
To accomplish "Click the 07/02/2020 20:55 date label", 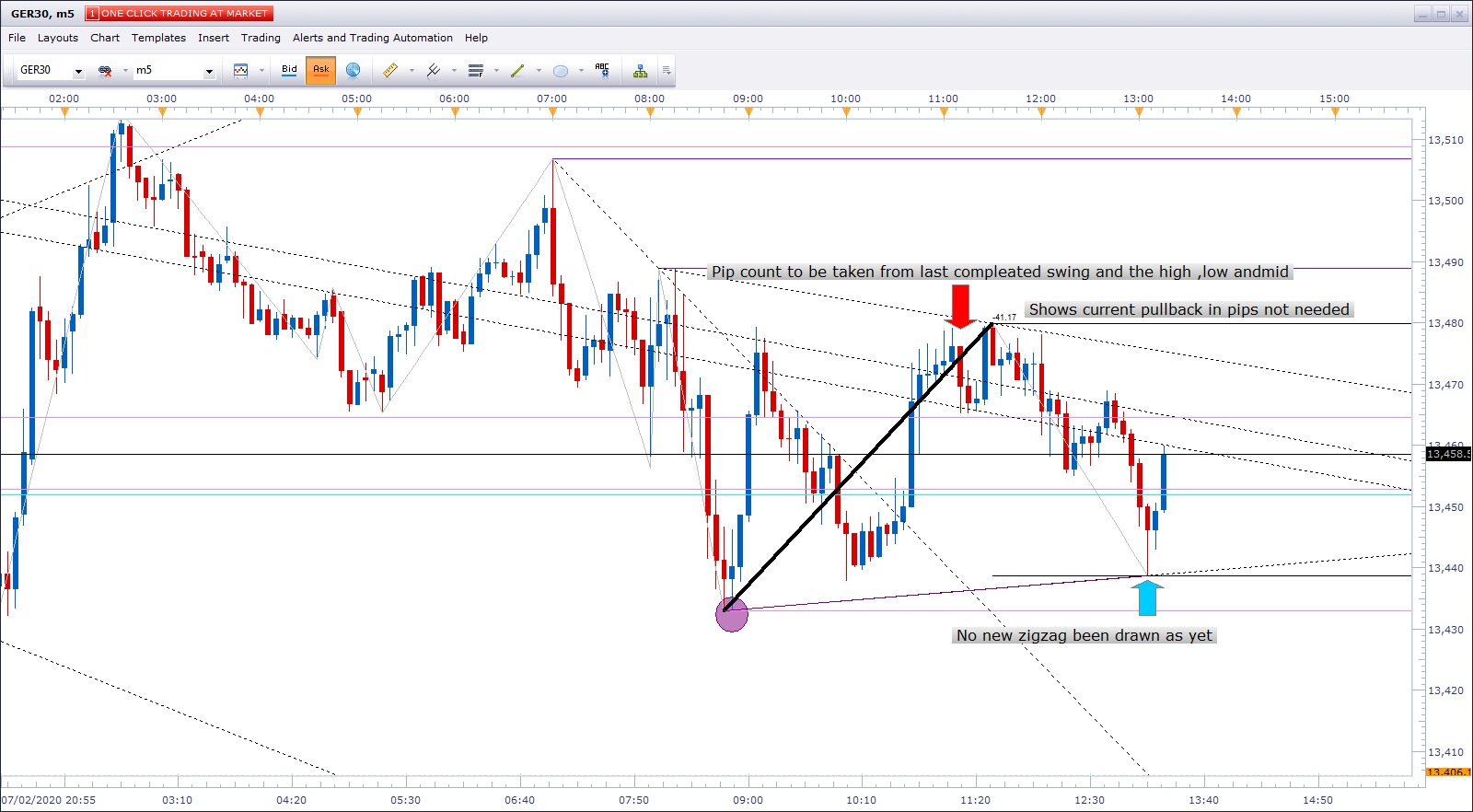I will pyautogui.click(x=49, y=800).
